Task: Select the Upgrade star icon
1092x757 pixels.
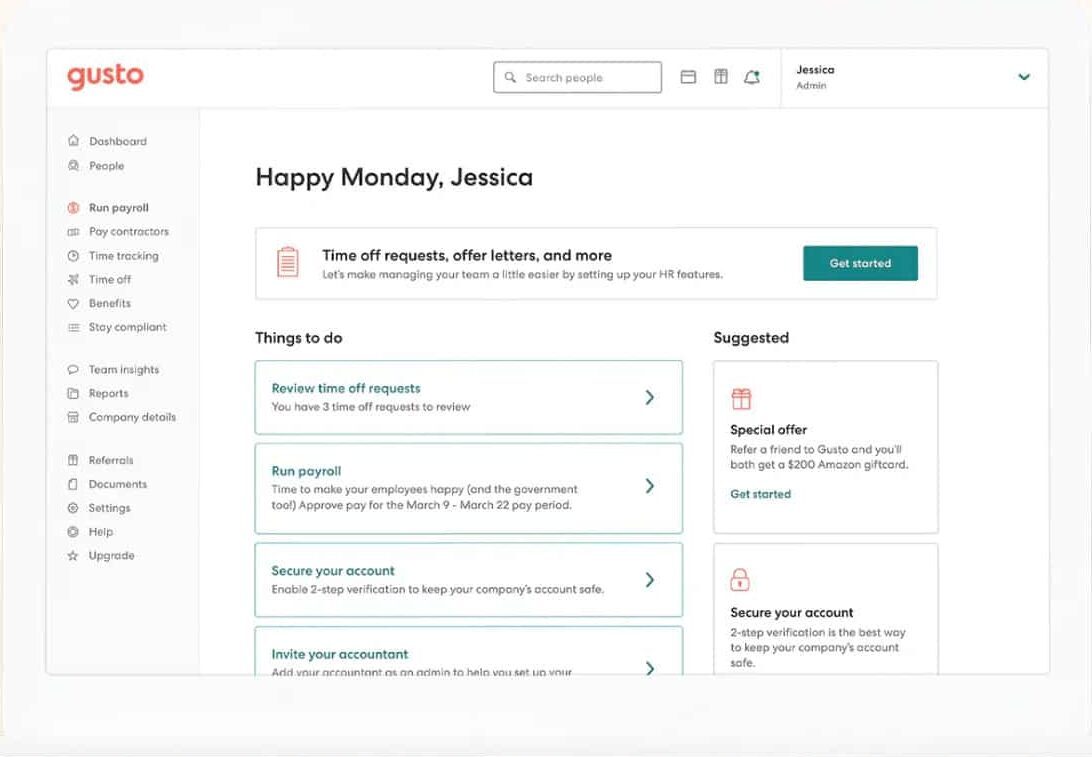Action: pyautogui.click(x=71, y=555)
